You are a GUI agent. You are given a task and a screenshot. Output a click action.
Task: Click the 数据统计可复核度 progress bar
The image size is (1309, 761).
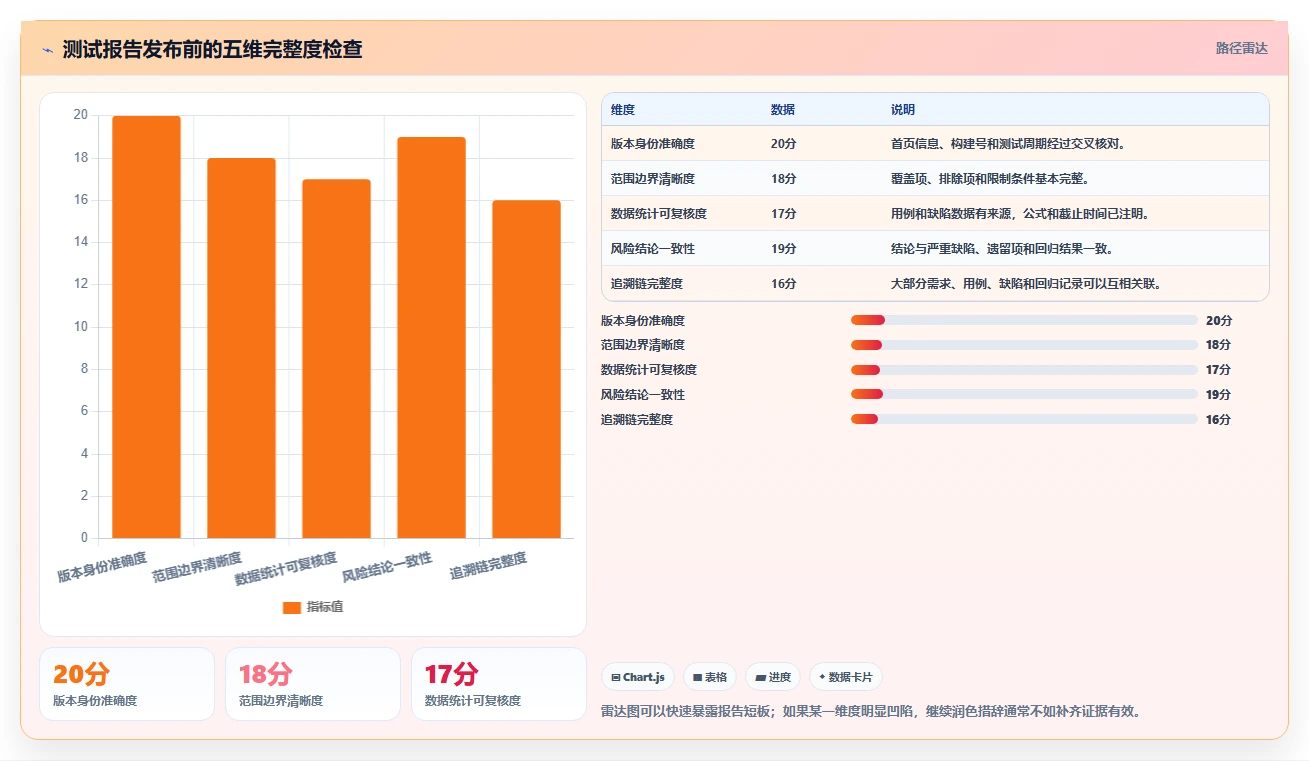coord(1024,370)
